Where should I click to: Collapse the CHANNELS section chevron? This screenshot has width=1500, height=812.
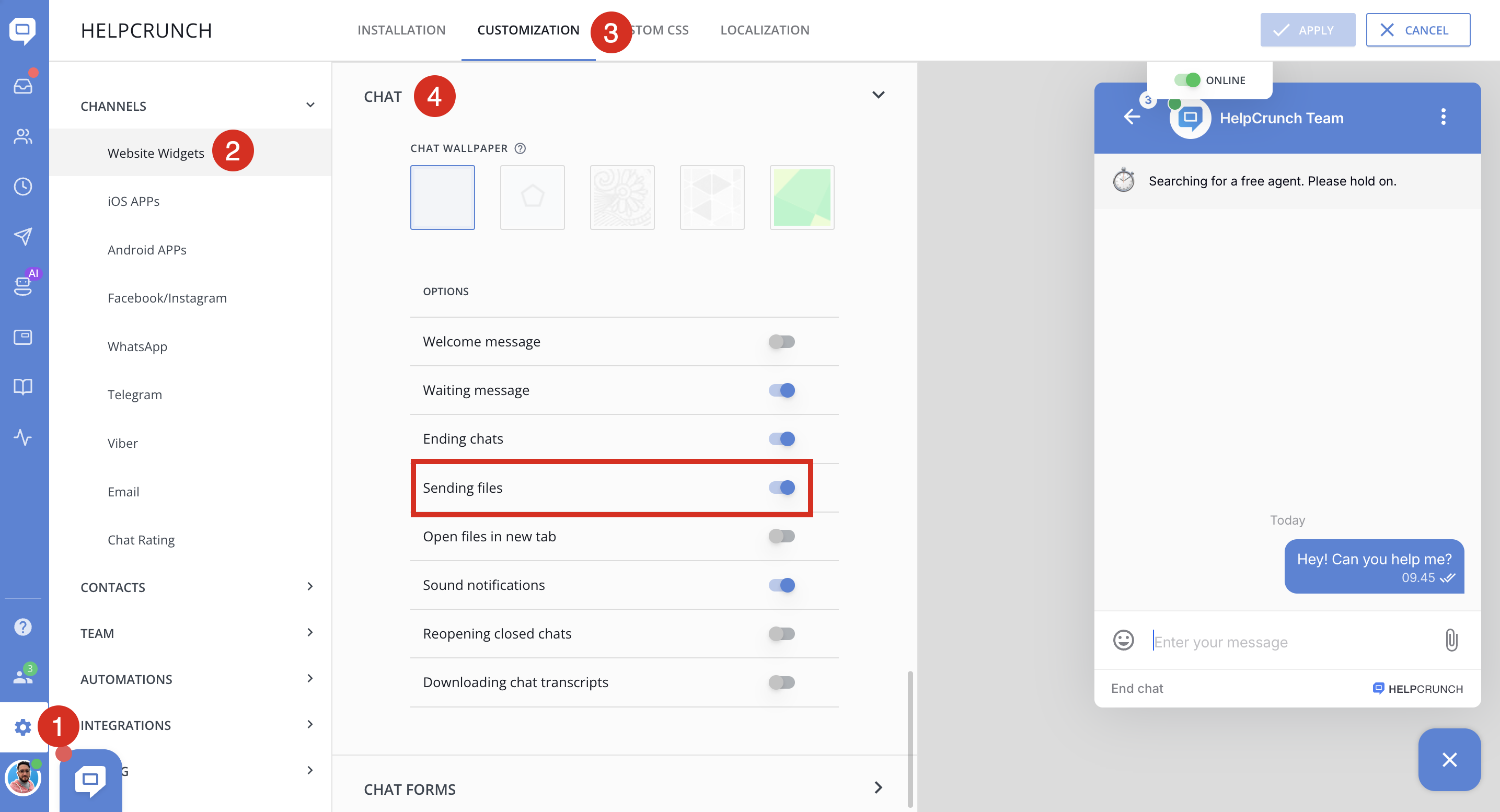coord(310,105)
